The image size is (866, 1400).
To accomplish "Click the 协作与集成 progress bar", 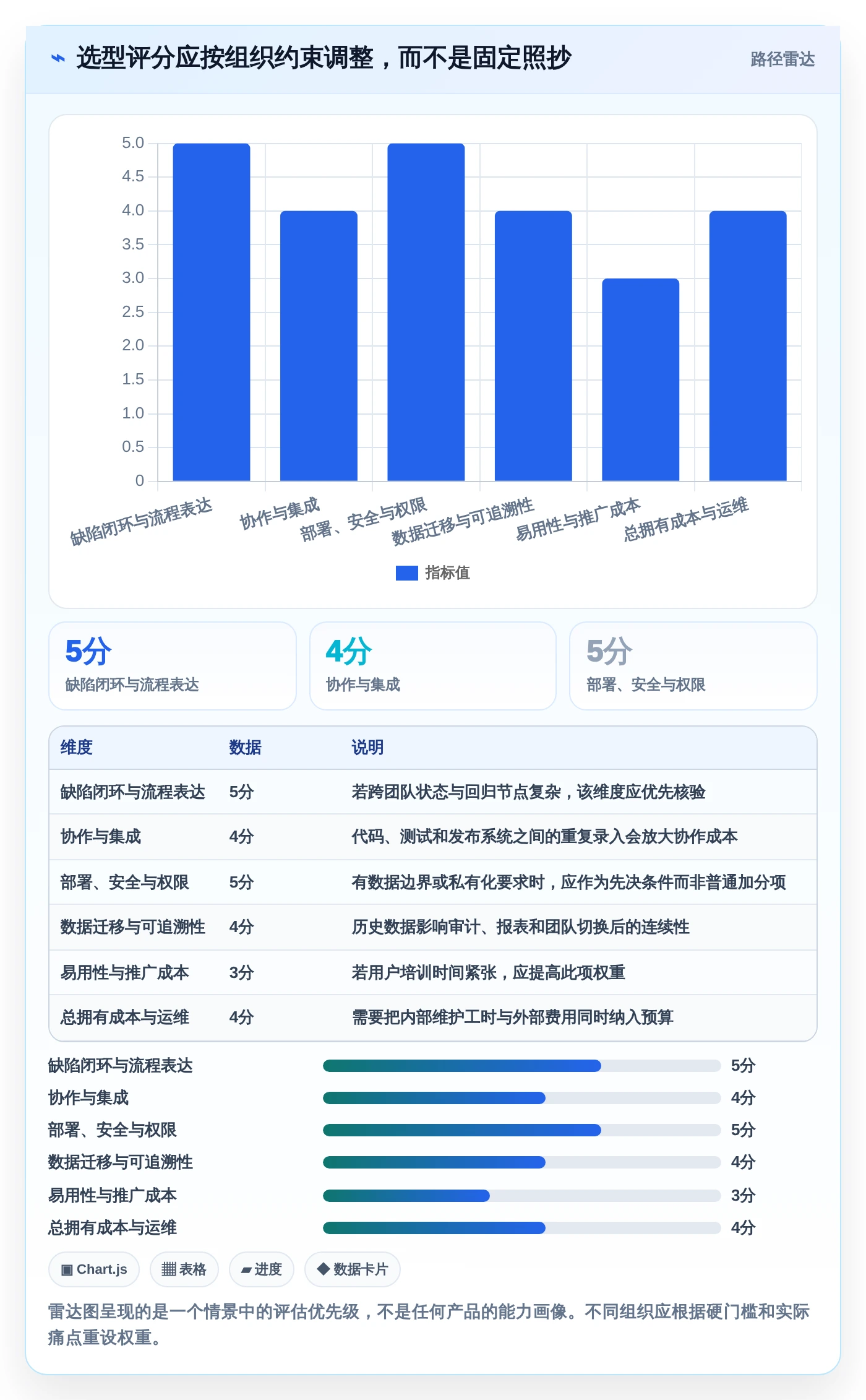I will click(522, 1098).
